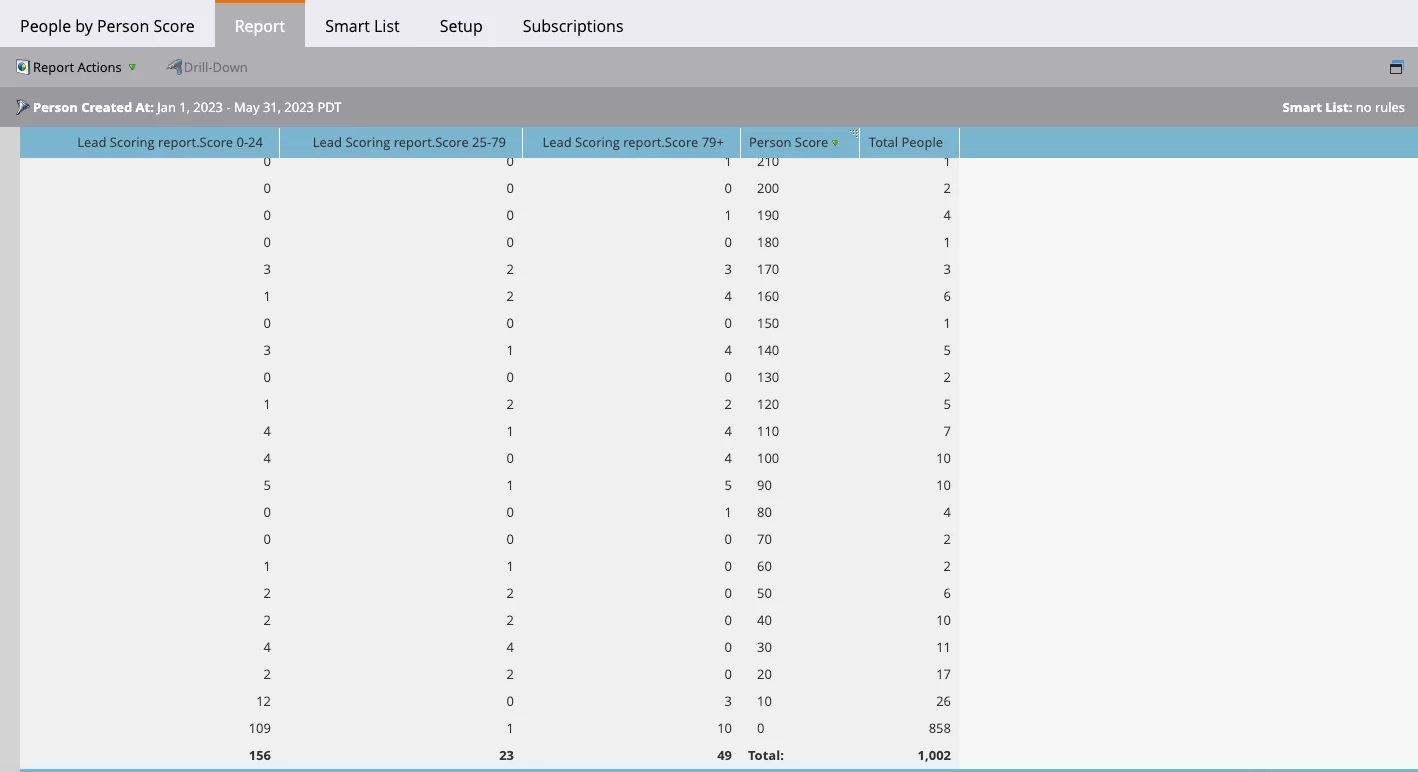This screenshot has height=772, width=1418.
Task: Open the Subscriptions tab
Action: (573, 26)
